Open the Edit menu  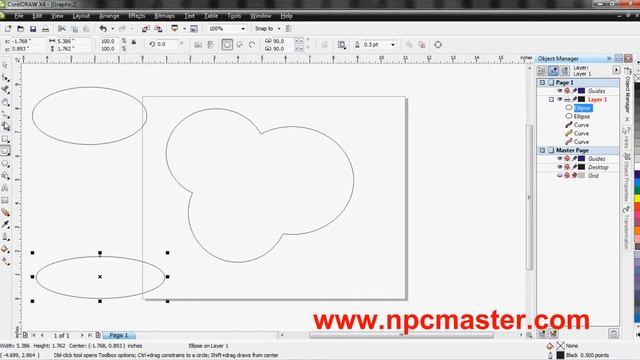(x=37, y=16)
